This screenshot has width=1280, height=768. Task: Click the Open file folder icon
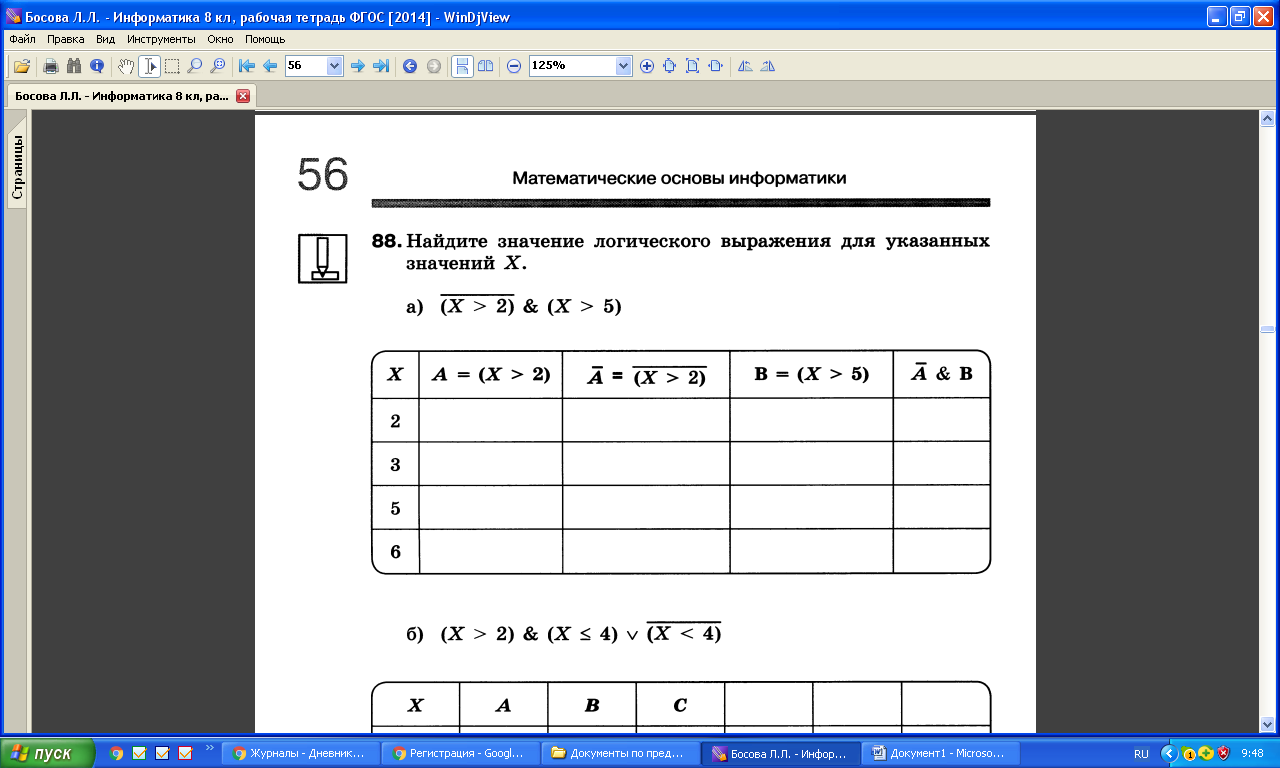coord(22,66)
